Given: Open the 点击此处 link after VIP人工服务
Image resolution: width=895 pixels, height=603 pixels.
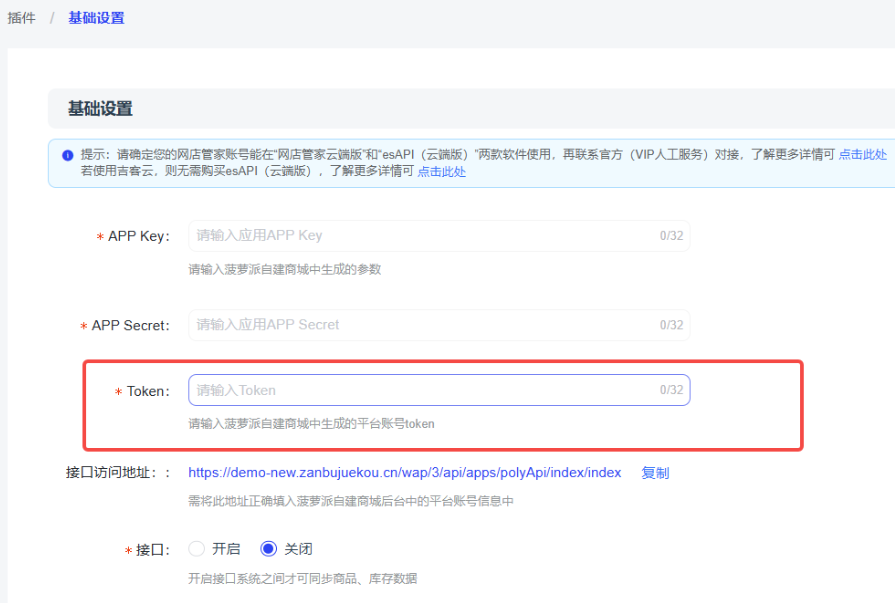Looking at the screenshot, I should click(862, 155).
